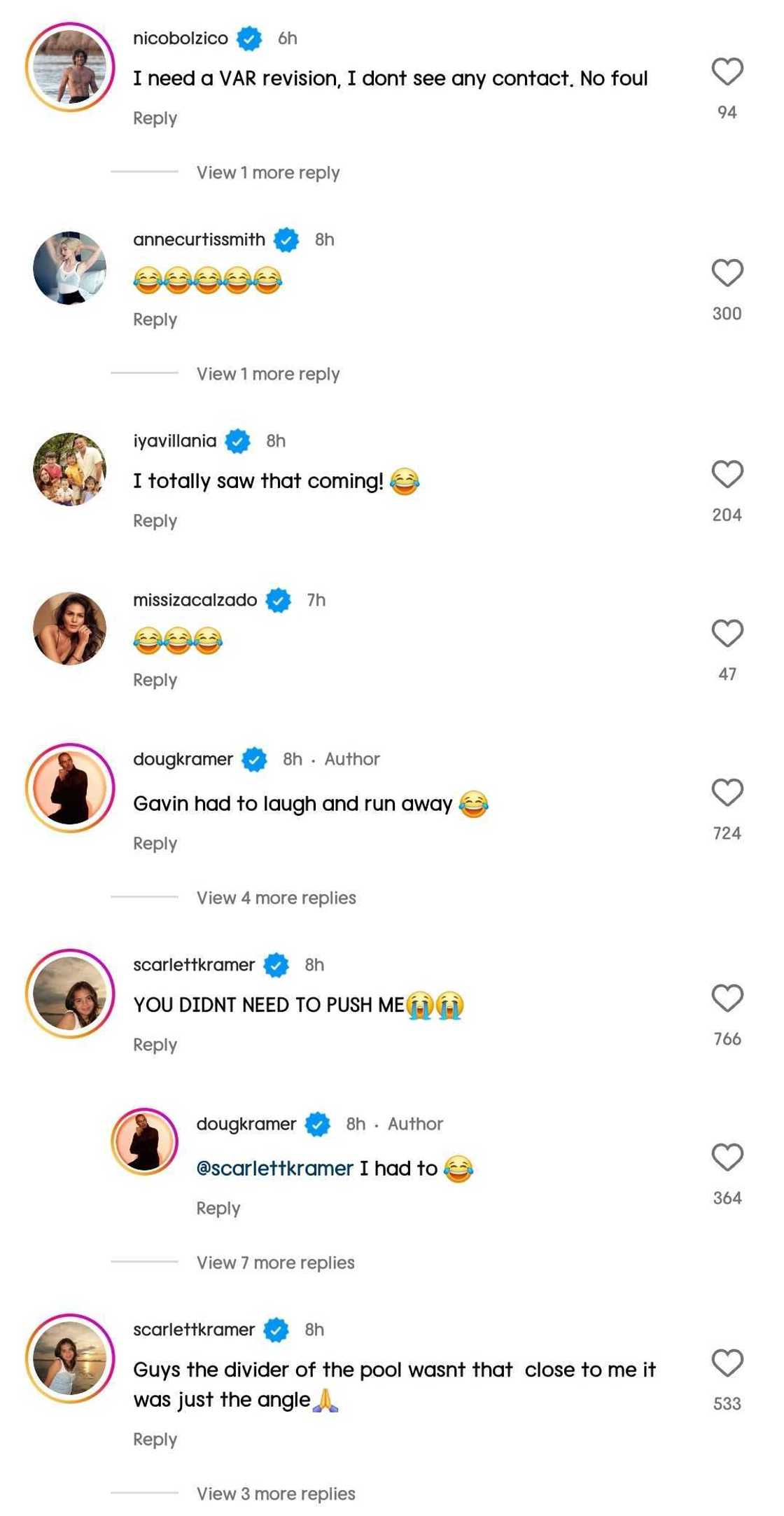Screen dimensions: 784x1516
Task: Heart dougkramer's 'I had to' reply
Action: [727, 1157]
